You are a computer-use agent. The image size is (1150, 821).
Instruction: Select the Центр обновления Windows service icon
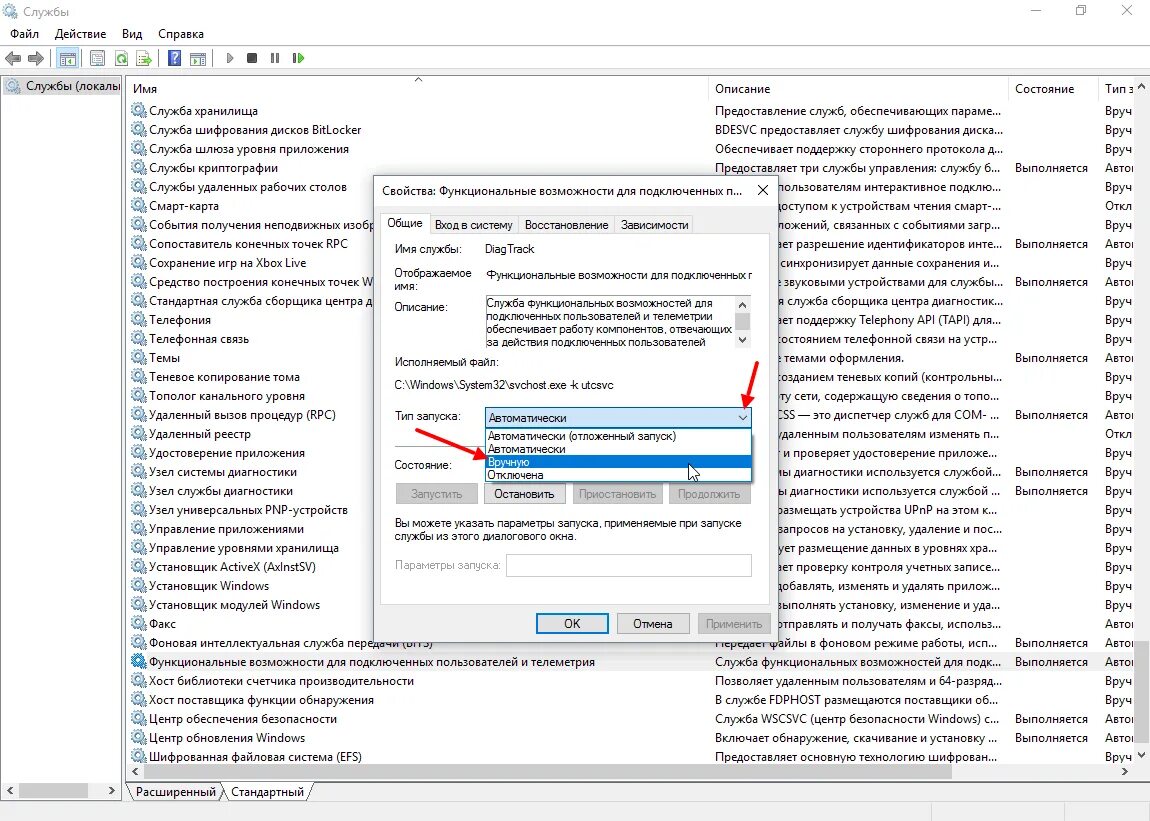click(x=139, y=737)
